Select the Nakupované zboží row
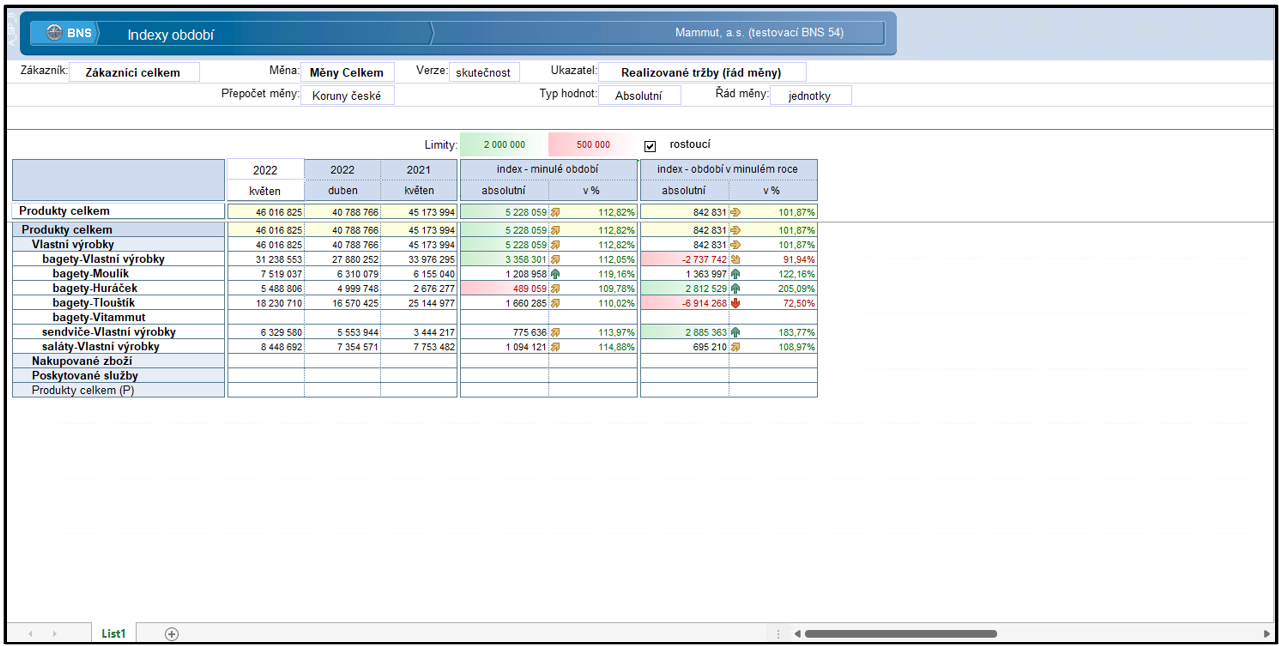Image resolution: width=1279 pixels, height=646 pixels. coord(118,361)
